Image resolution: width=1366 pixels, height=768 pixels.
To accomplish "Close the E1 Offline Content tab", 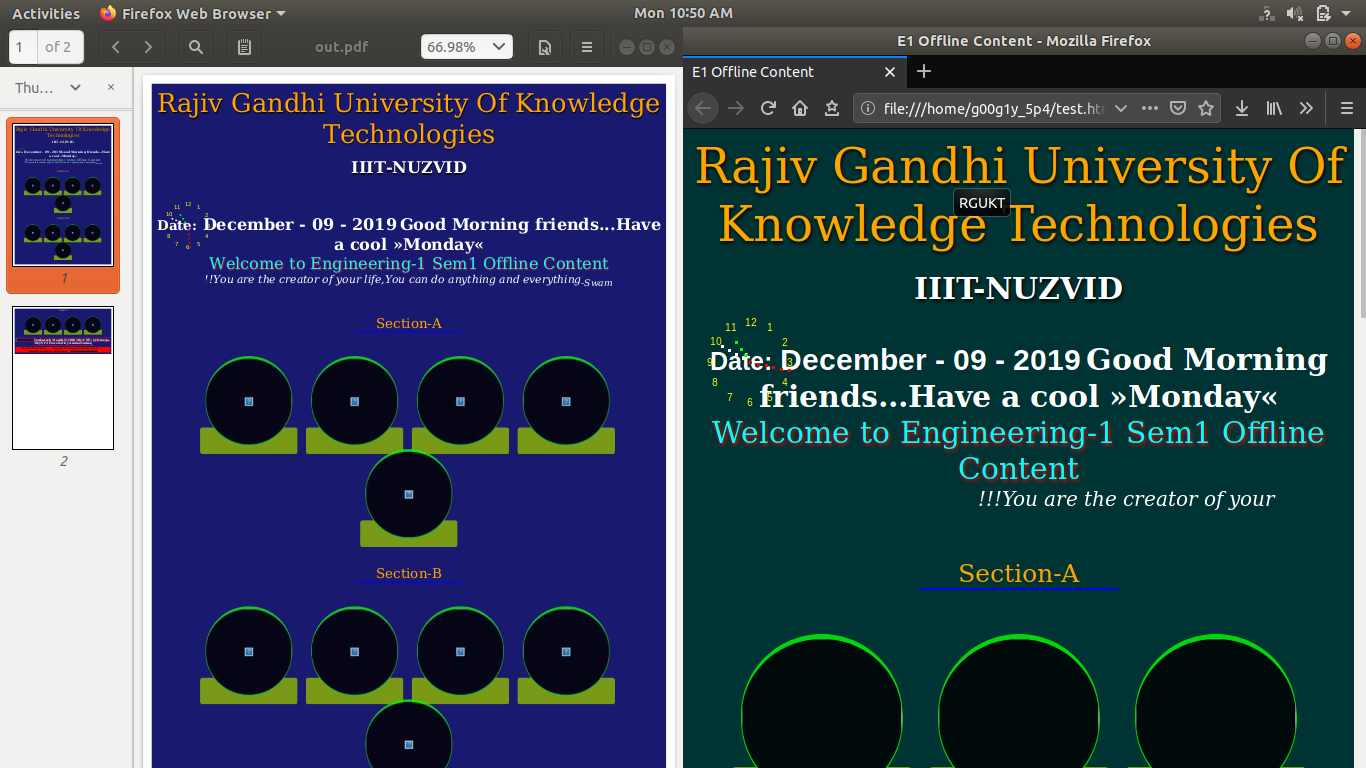I will click(x=890, y=72).
